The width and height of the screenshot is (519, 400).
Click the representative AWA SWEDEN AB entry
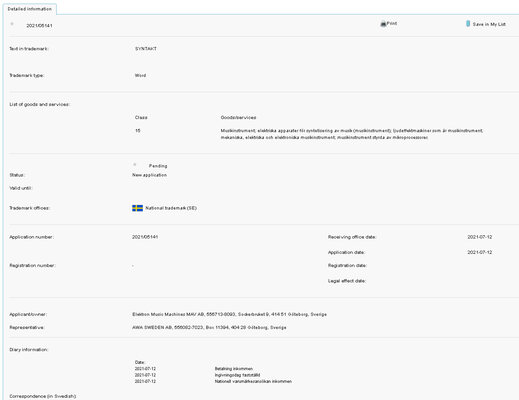[x=209, y=327]
